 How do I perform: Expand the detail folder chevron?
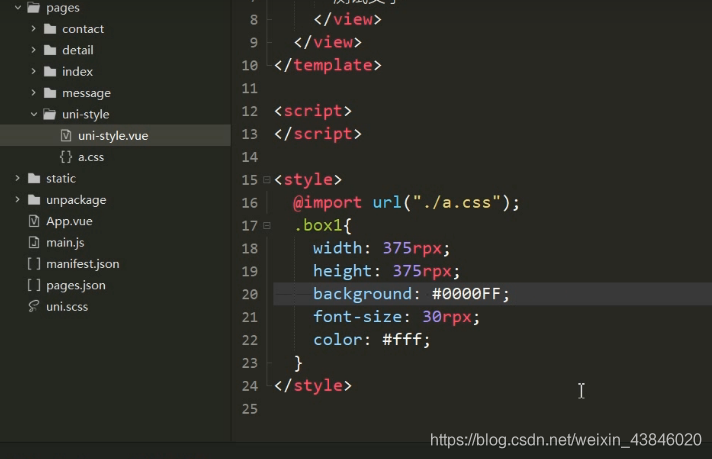[x=33, y=49]
